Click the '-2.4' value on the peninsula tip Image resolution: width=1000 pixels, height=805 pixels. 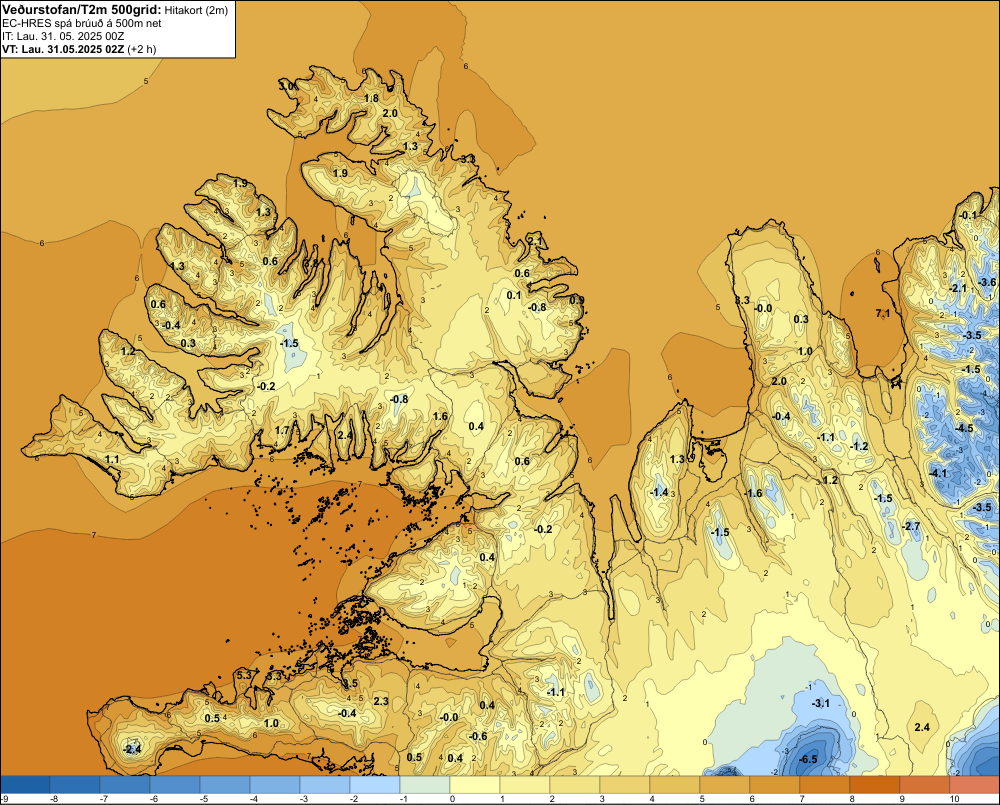pyautogui.click(x=132, y=750)
